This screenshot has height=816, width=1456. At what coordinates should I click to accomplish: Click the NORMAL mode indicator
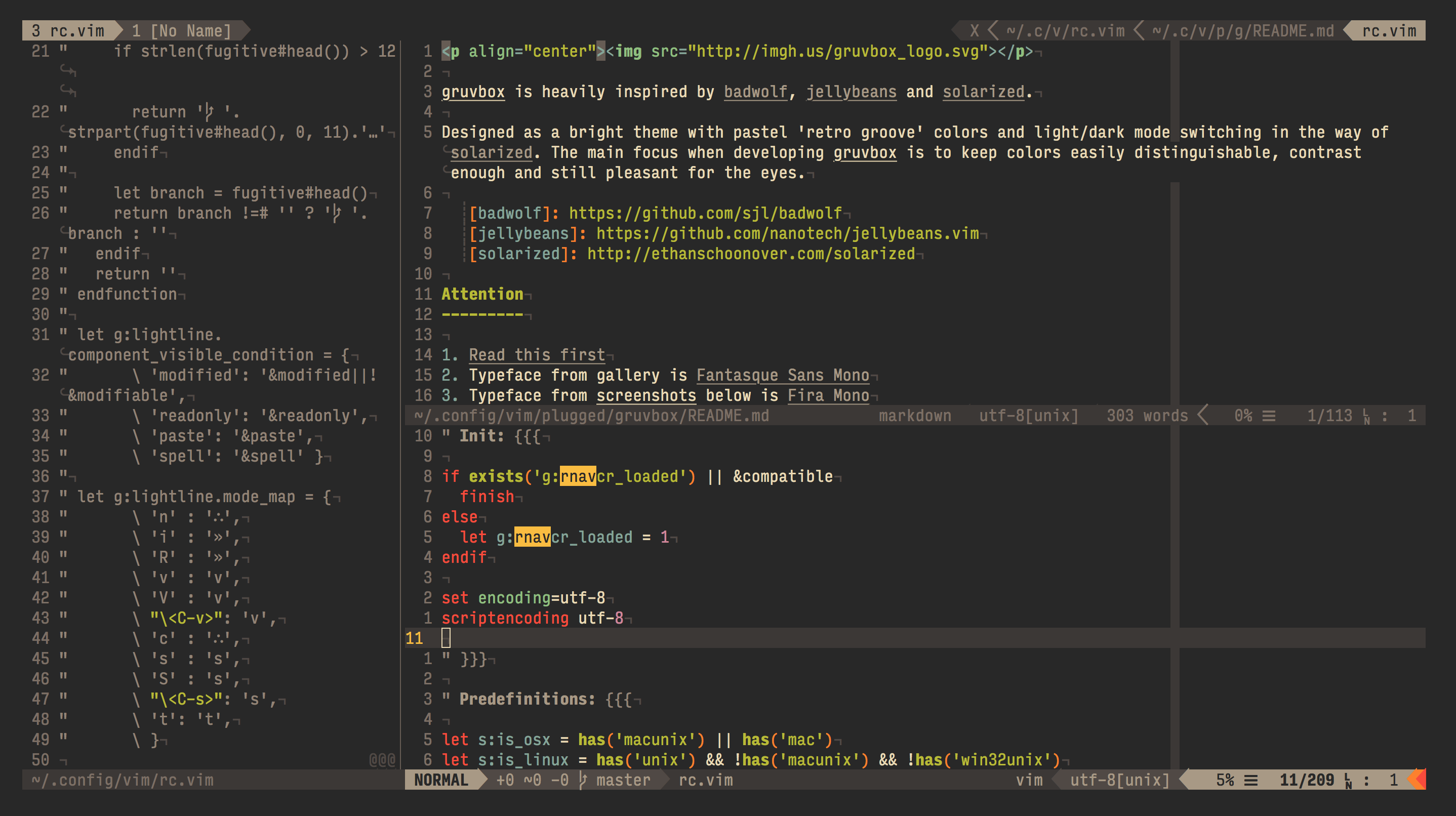click(442, 780)
